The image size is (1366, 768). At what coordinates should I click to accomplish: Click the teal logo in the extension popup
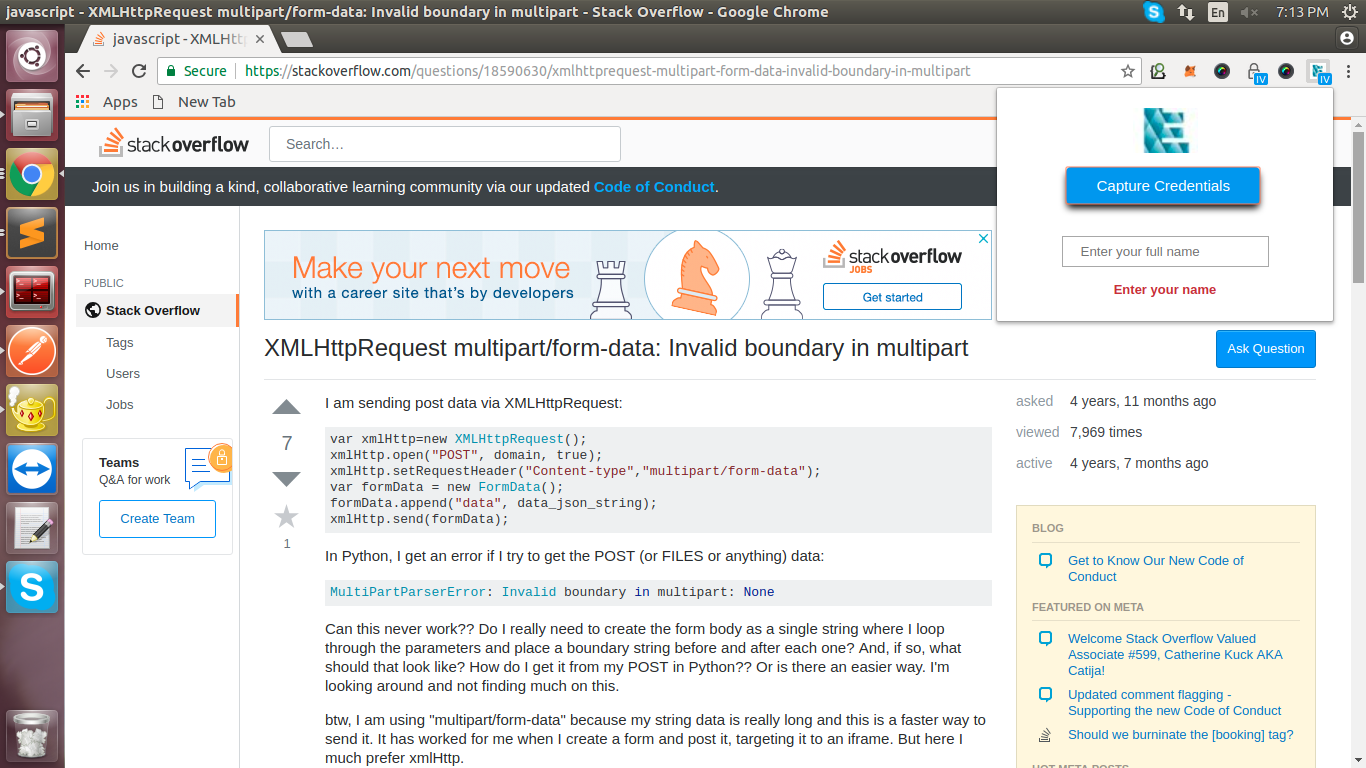[1165, 130]
